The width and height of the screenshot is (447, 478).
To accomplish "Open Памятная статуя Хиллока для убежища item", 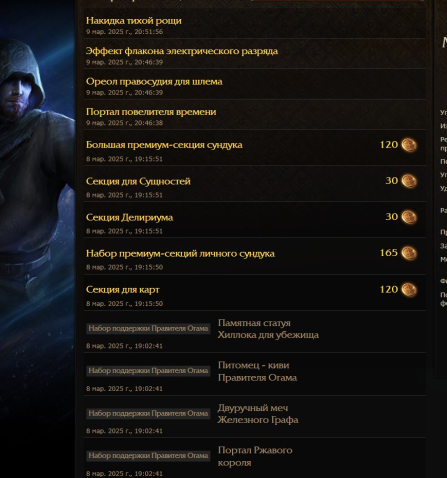I will [268, 329].
